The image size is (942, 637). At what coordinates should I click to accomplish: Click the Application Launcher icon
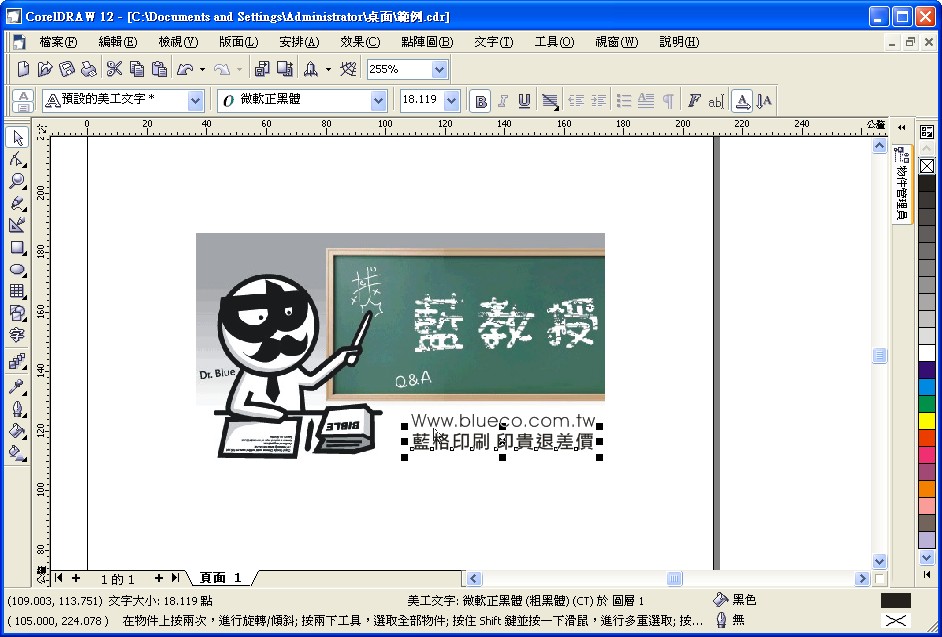pos(311,69)
